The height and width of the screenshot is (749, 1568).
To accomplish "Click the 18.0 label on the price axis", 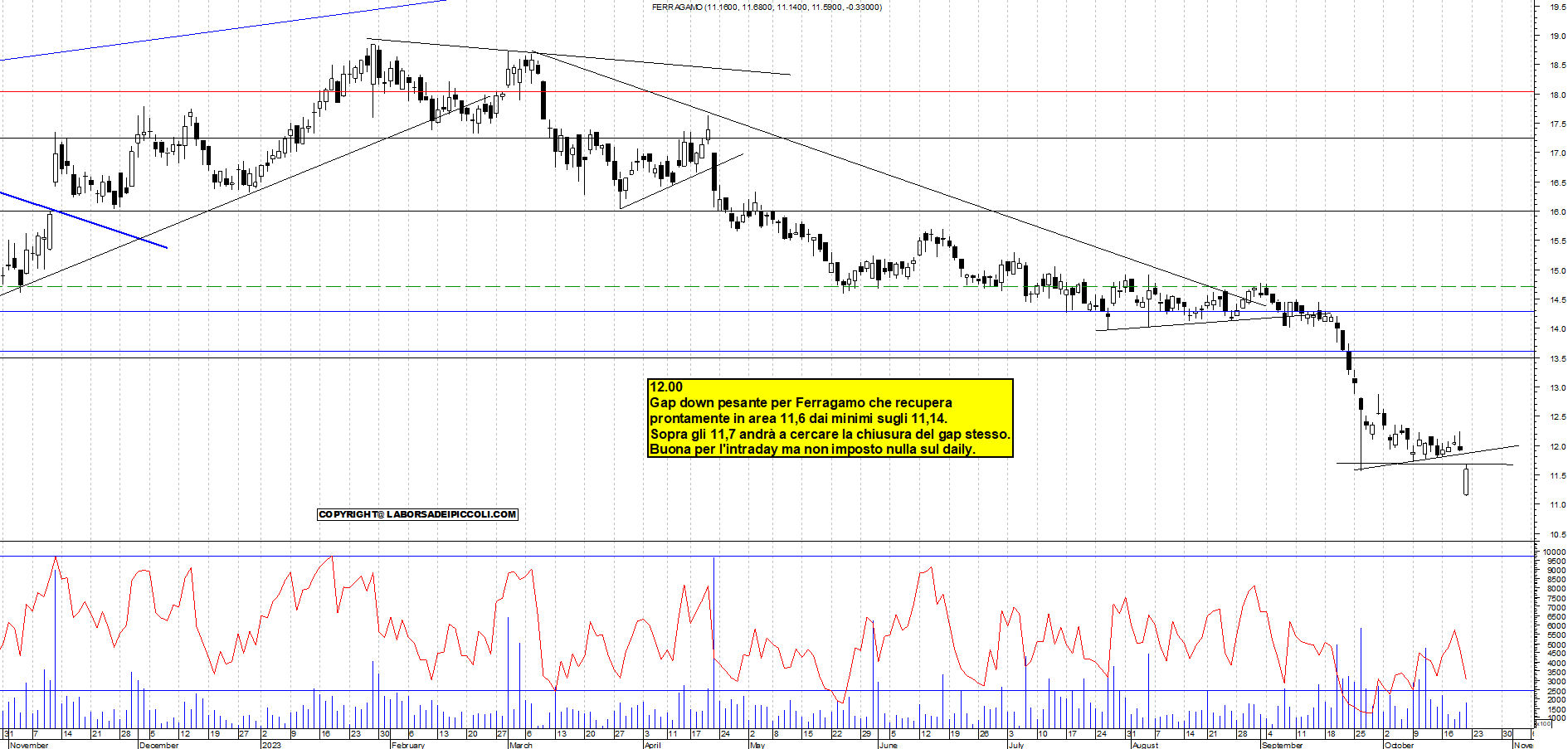I will 1557,95.
